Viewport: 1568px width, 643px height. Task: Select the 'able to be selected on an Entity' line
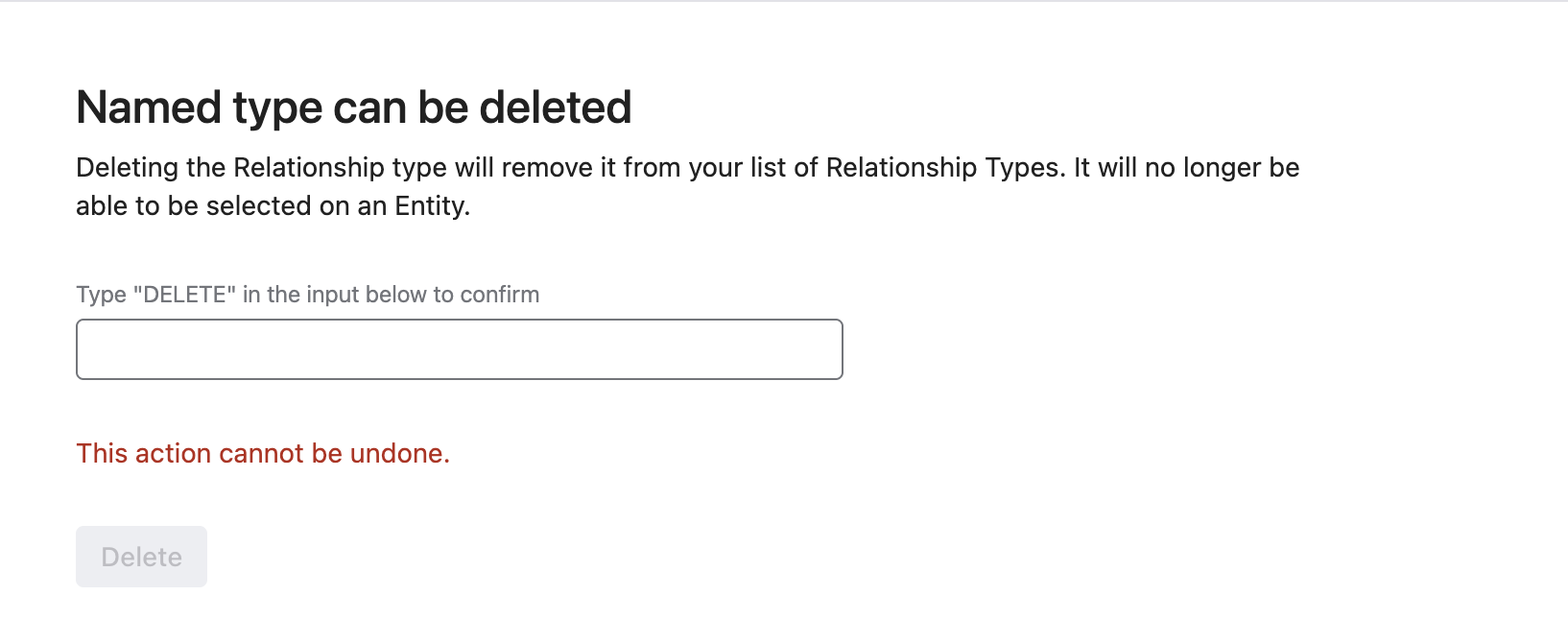[273, 206]
